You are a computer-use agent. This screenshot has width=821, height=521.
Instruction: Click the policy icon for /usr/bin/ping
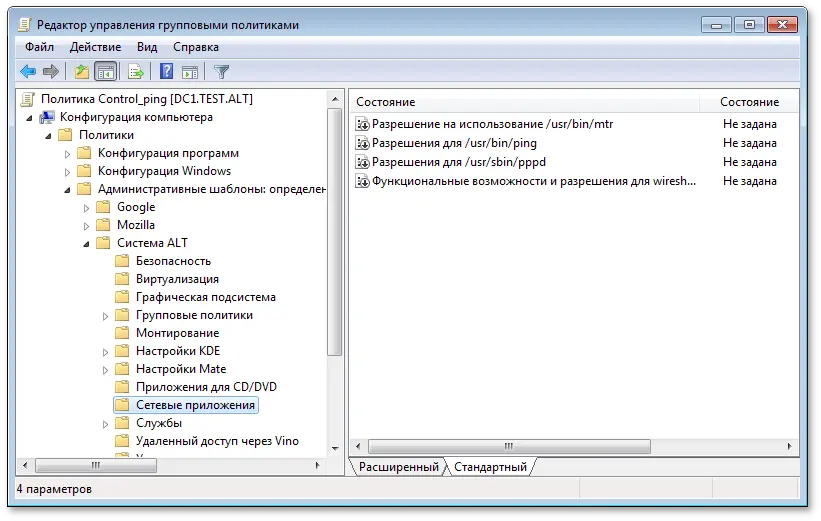coord(363,143)
